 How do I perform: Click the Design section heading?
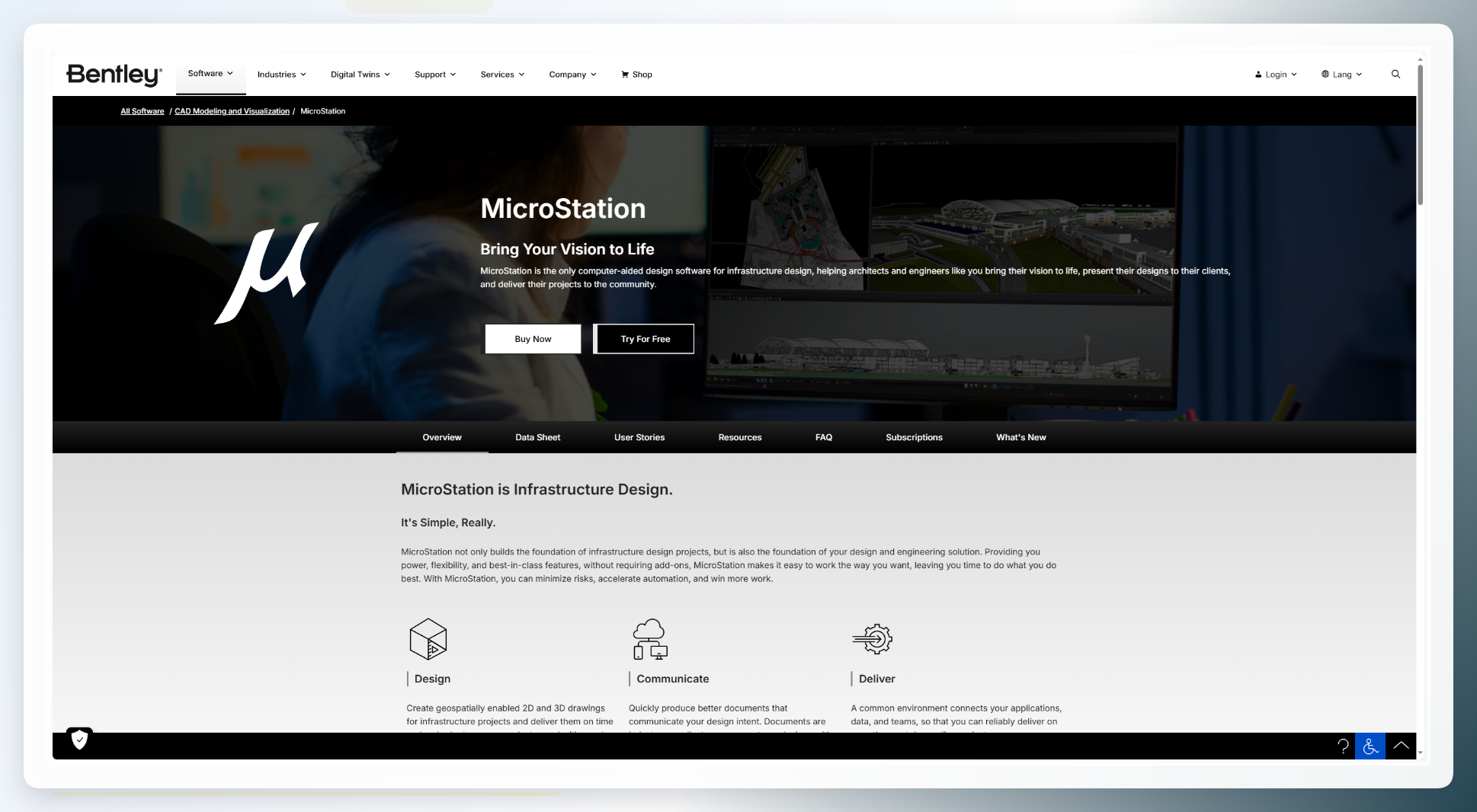[x=432, y=679]
